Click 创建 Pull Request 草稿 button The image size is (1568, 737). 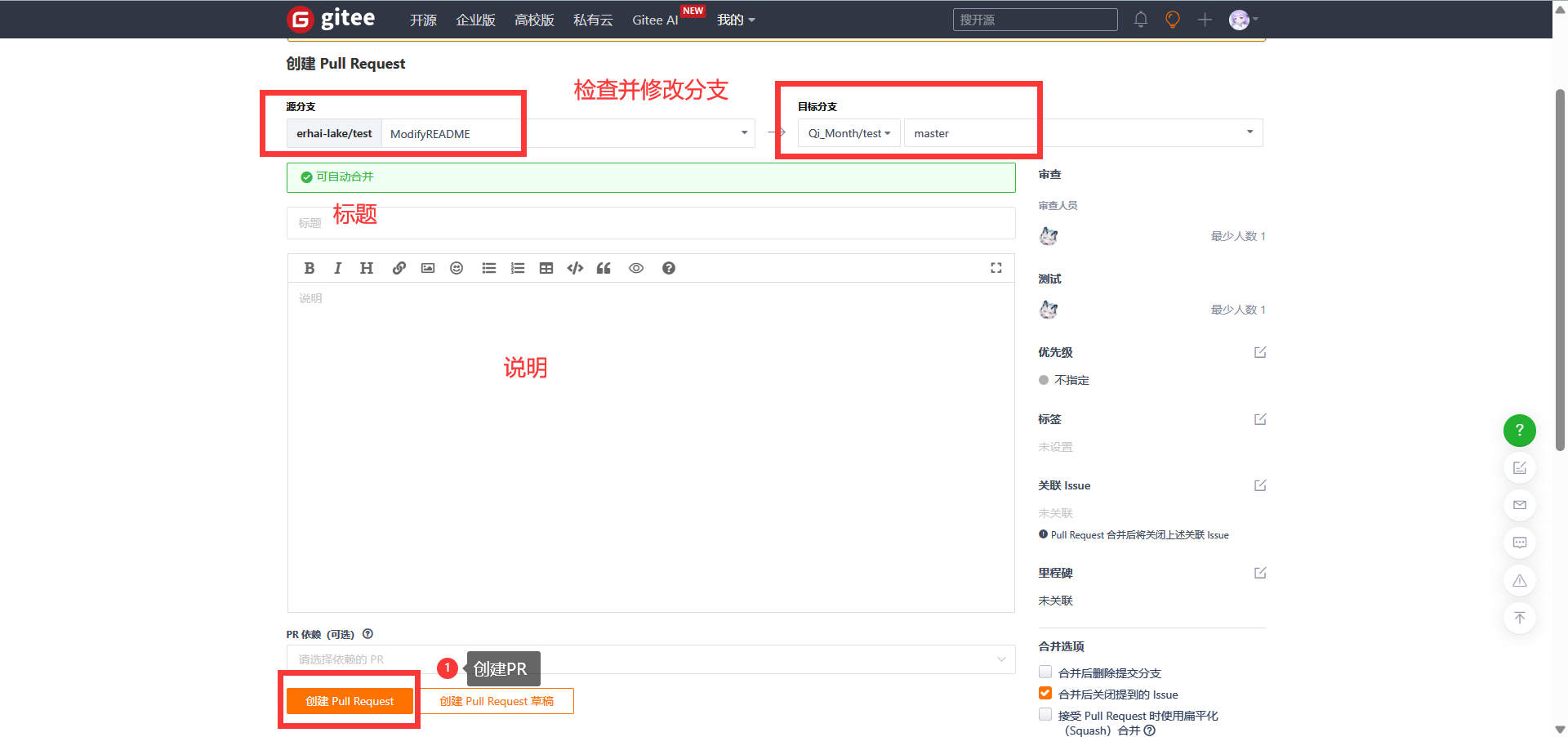[497, 701]
